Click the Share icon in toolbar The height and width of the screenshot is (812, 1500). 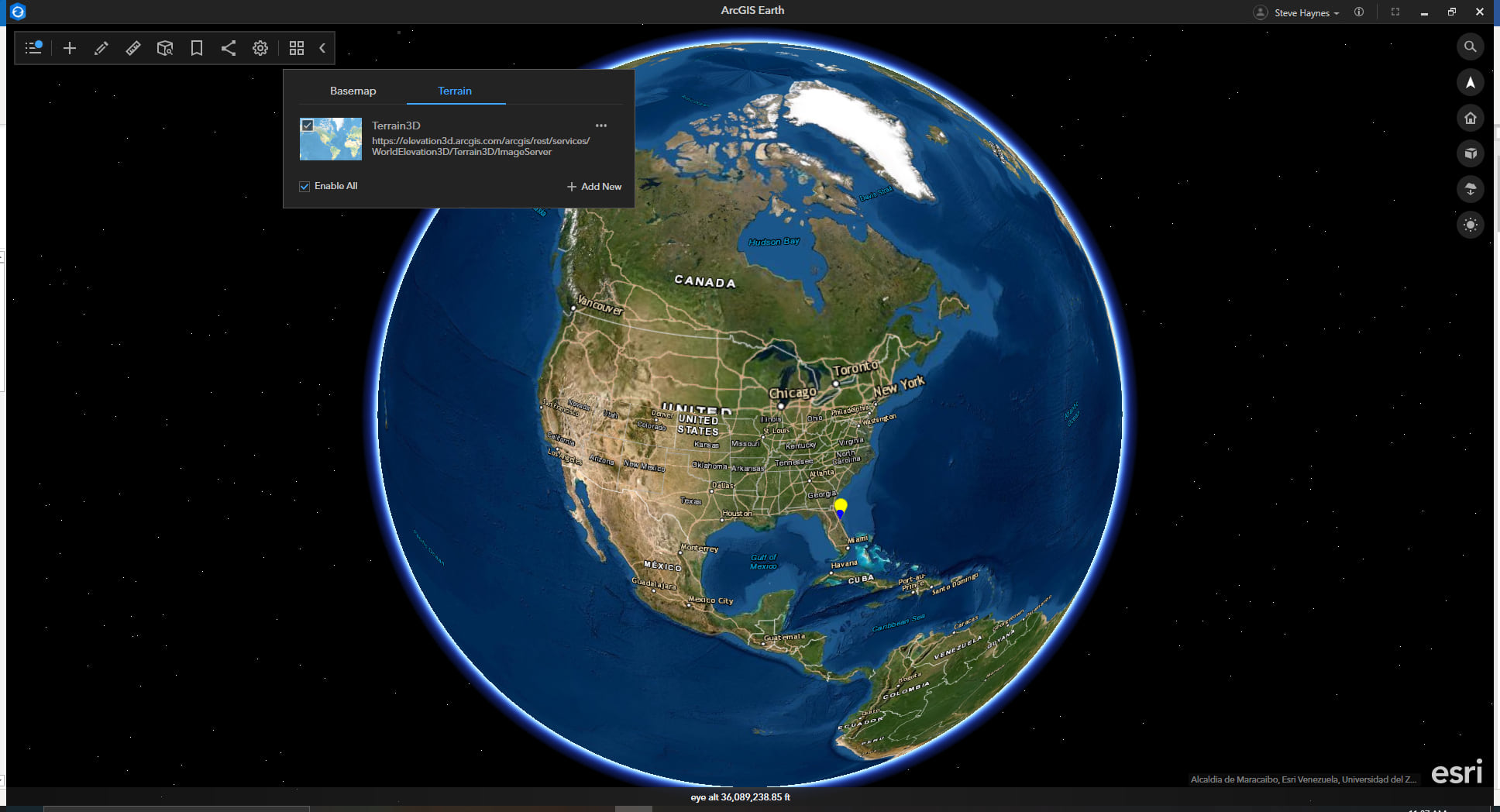(229, 48)
